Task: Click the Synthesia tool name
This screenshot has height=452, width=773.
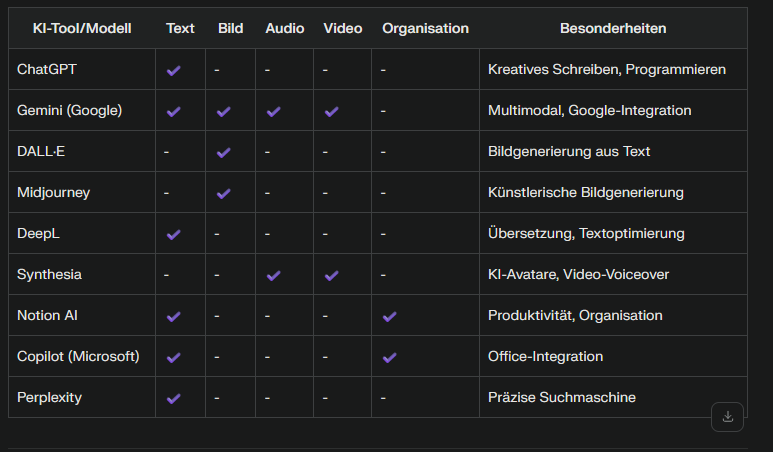Action: pyautogui.click(x=49, y=274)
